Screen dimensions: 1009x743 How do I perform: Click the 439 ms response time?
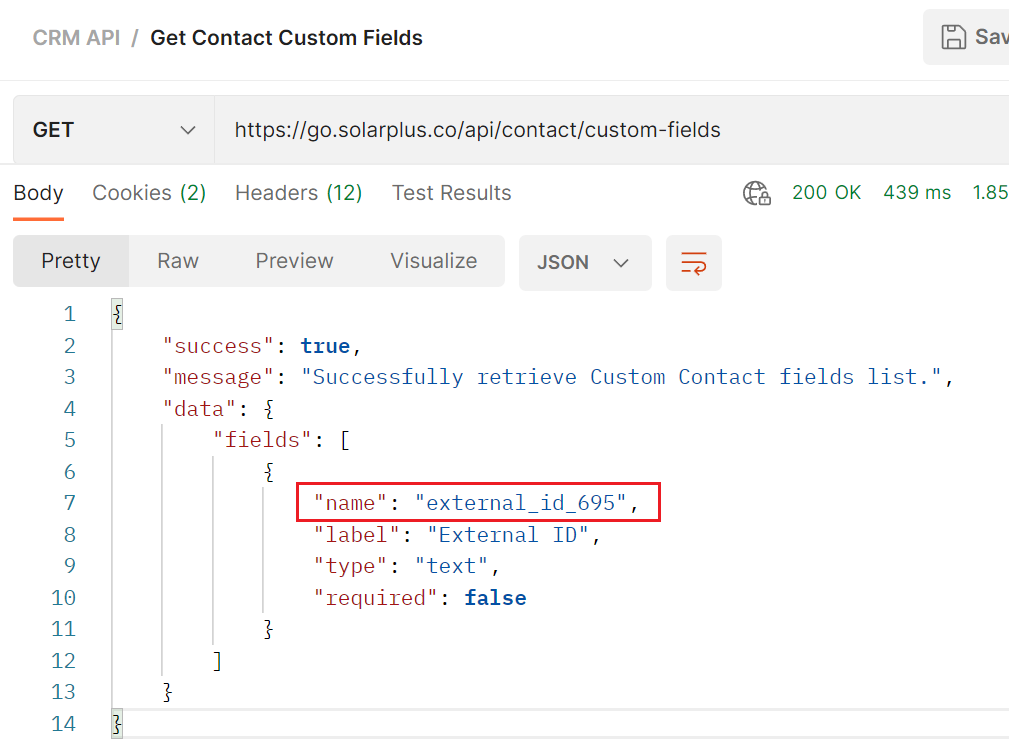917,193
